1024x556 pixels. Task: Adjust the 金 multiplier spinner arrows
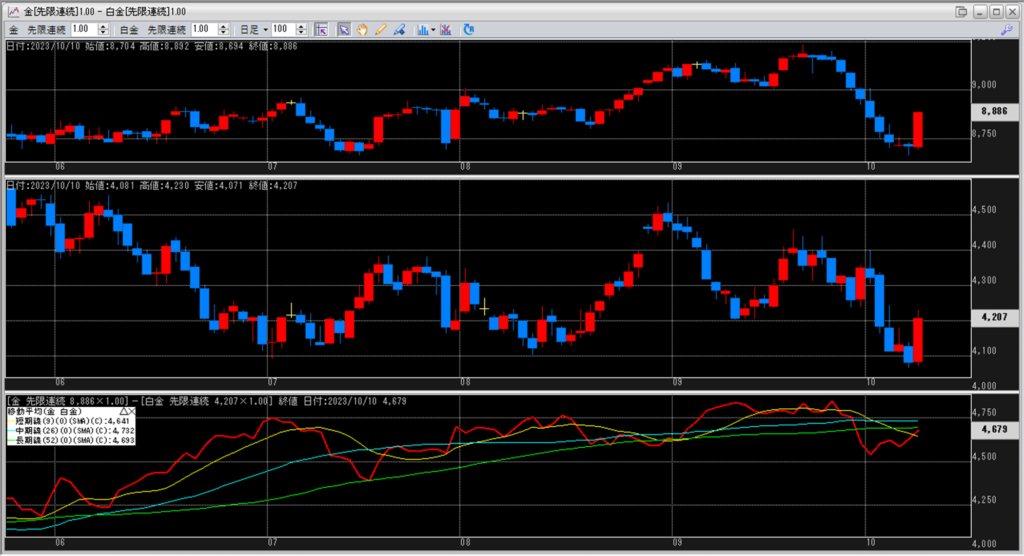[x=105, y=29]
